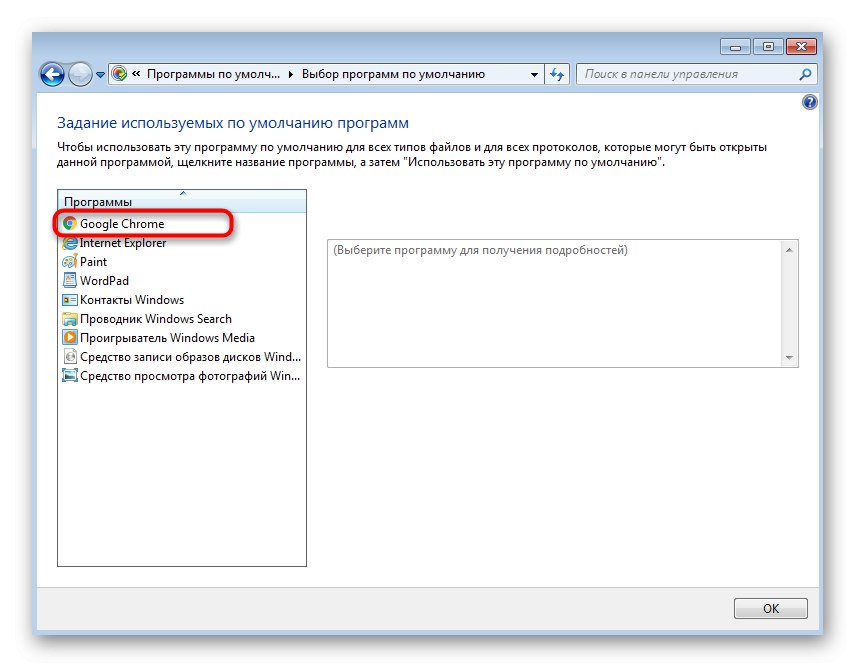Click the description box scroll down arrow
The height and width of the screenshot is (667, 855).
click(789, 357)
